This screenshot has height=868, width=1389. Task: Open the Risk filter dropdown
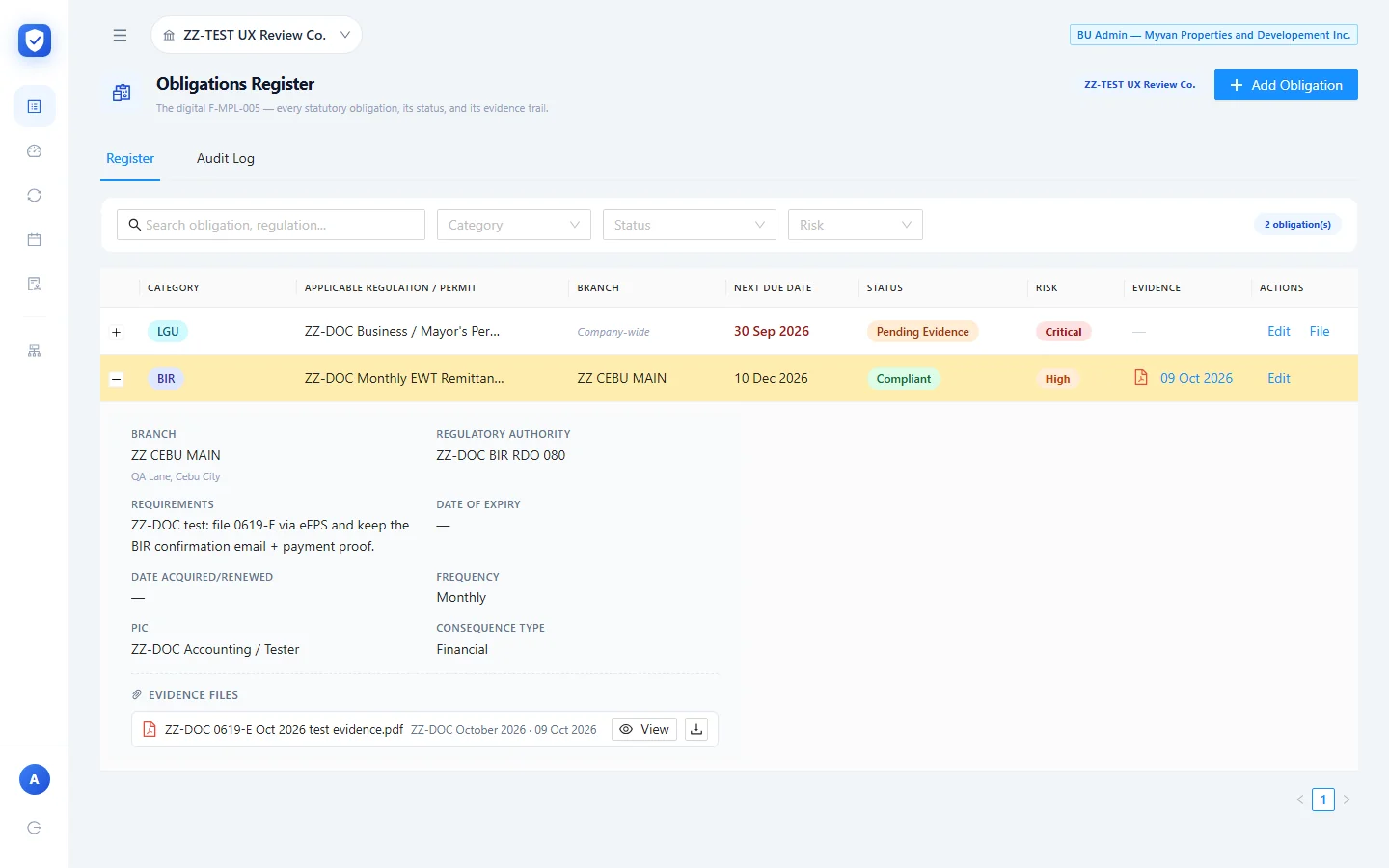click(856, 225)
